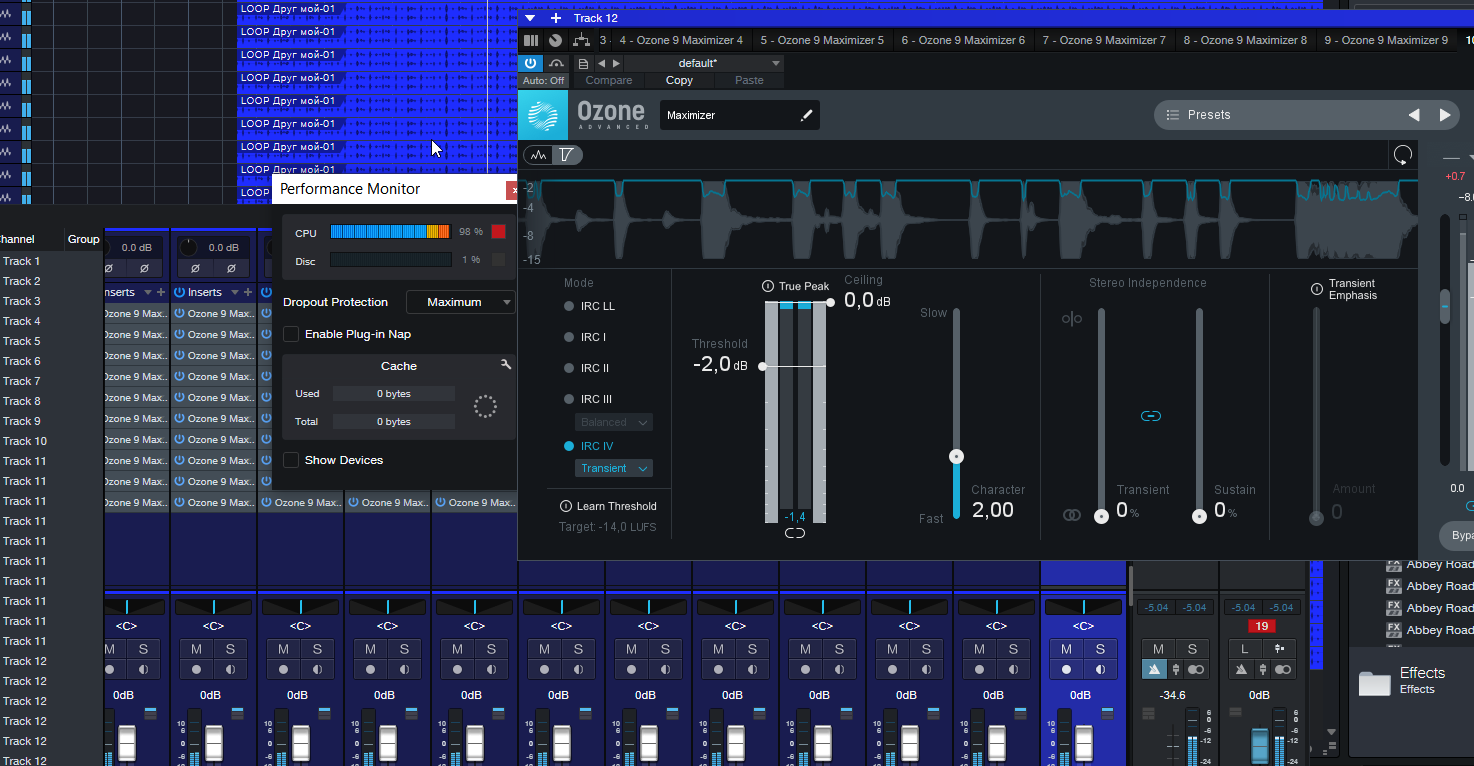The width and height of the screenshot is (1474, 766).
Task: Click the link icon below the True Peak meters
Action: 795,534
